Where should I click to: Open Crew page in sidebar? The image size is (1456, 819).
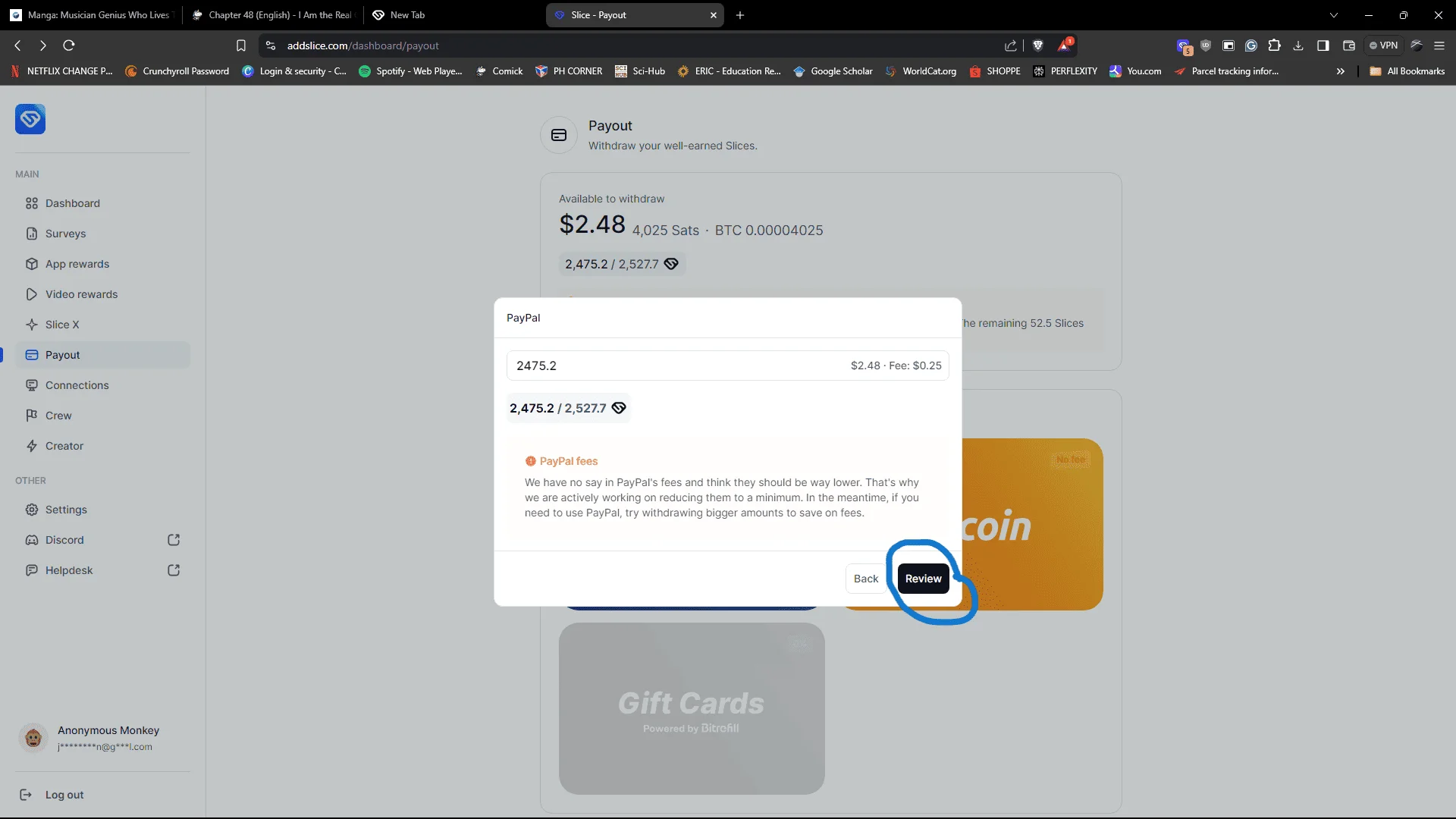[x=102, y=416]
